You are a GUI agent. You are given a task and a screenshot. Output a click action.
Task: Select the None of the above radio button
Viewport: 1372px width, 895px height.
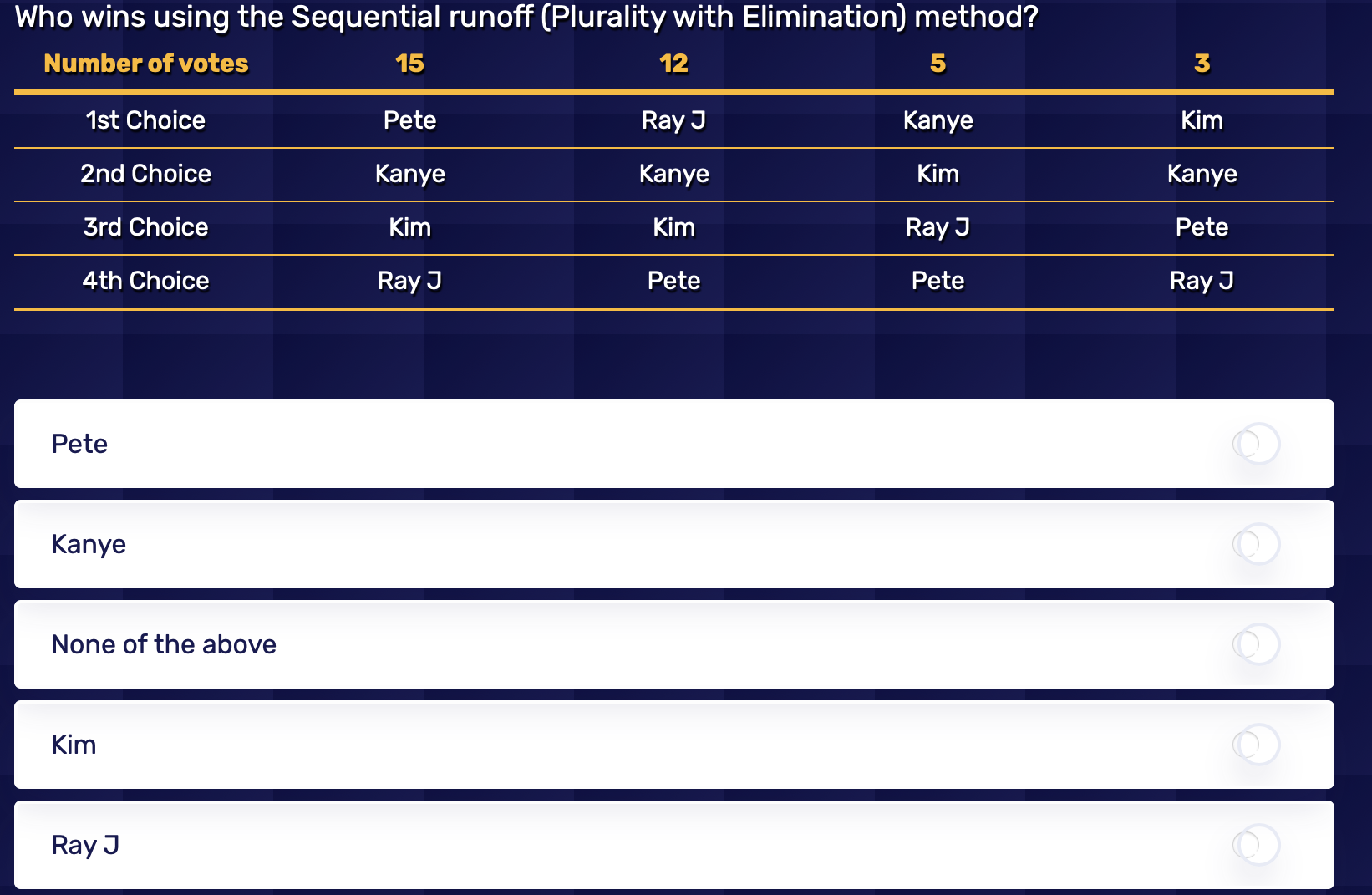pyautogui.click(x=1256, y=644)
